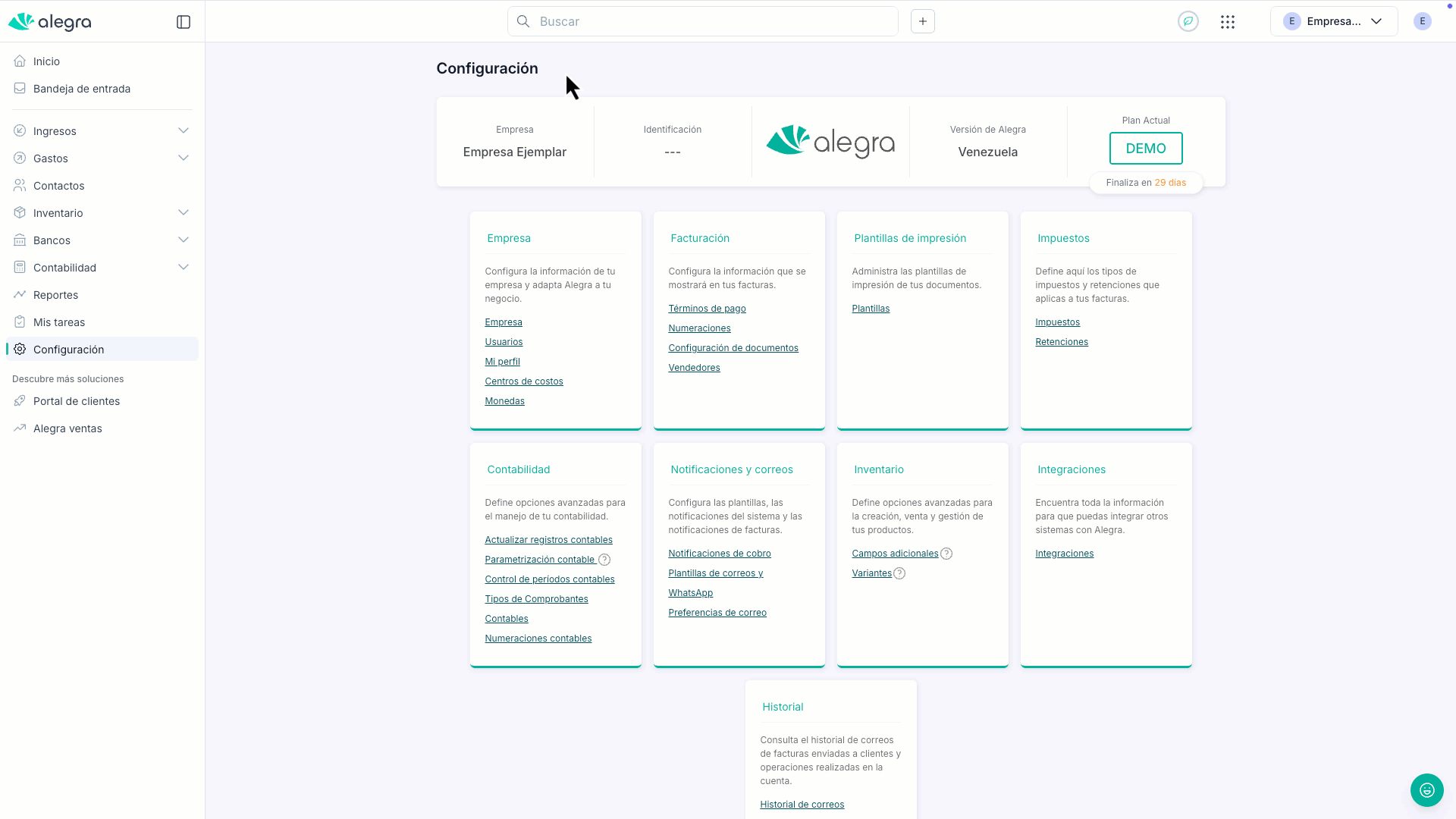Click the Alegra logo in the sidebar header

pyautogui.click(x=50, y=22)
